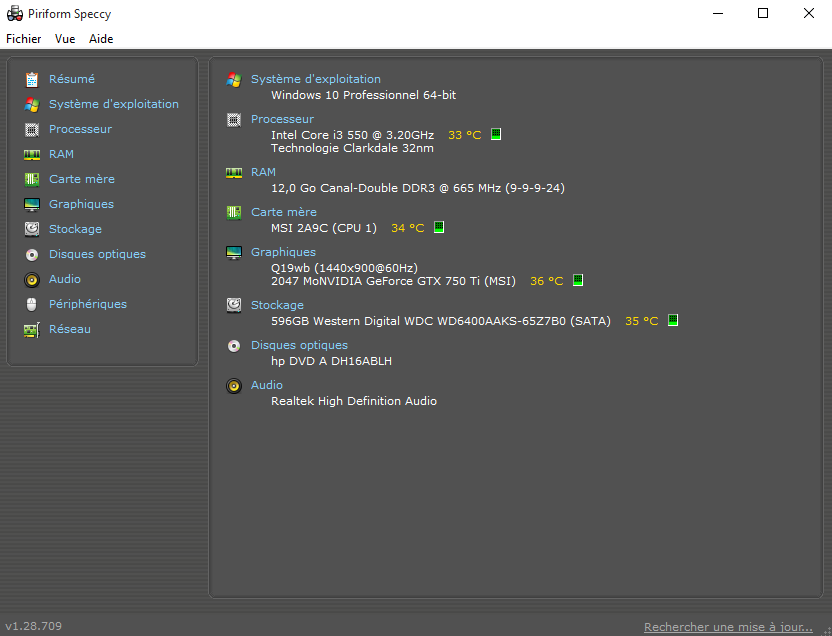Click the Q19wb (1440x900@60Hz) line
Image resolution: width=832 pixels, height=636 pixels.
pyautogui.click(x=344, y=268)
